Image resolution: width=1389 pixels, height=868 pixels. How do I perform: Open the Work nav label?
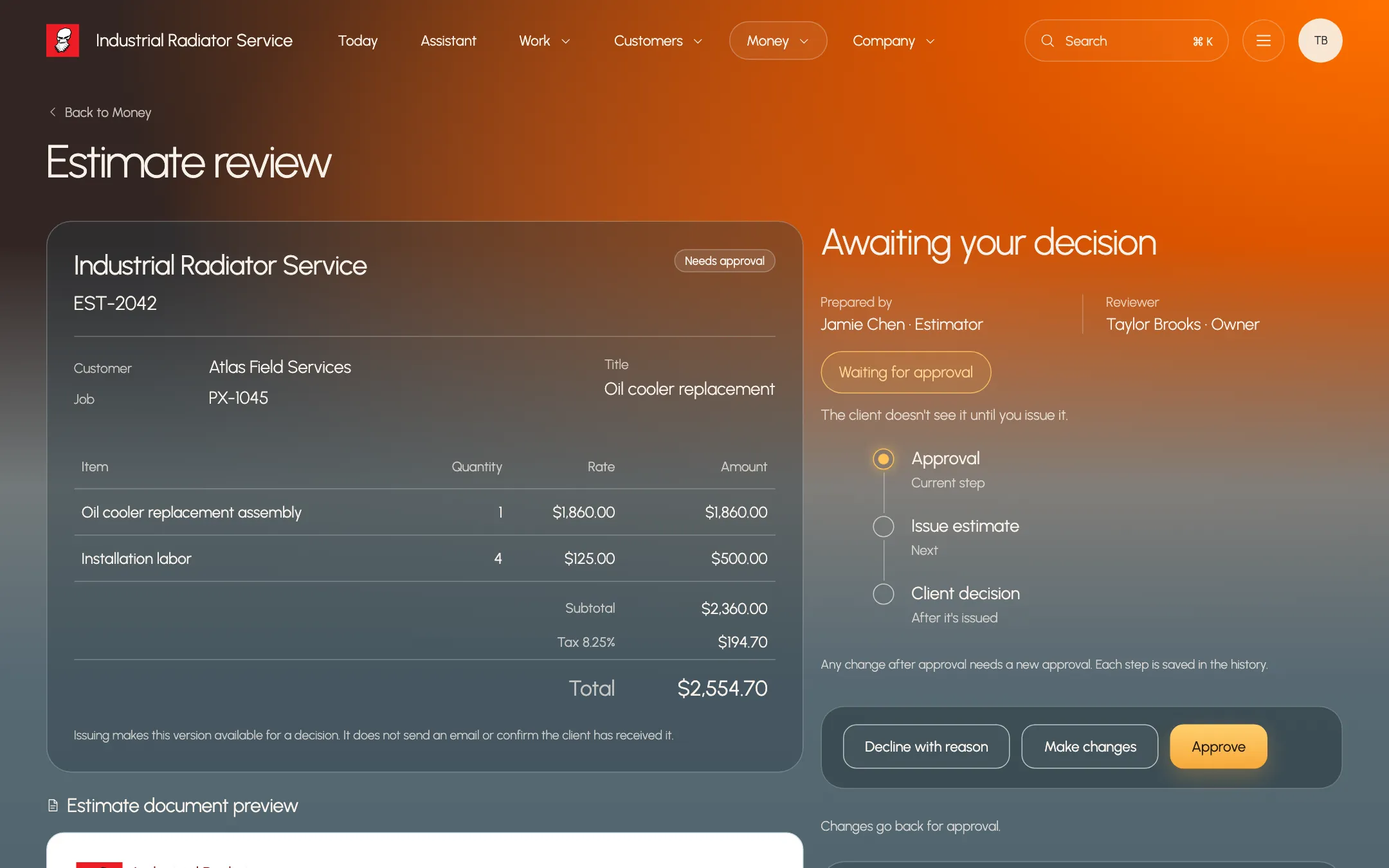[534, 41]
